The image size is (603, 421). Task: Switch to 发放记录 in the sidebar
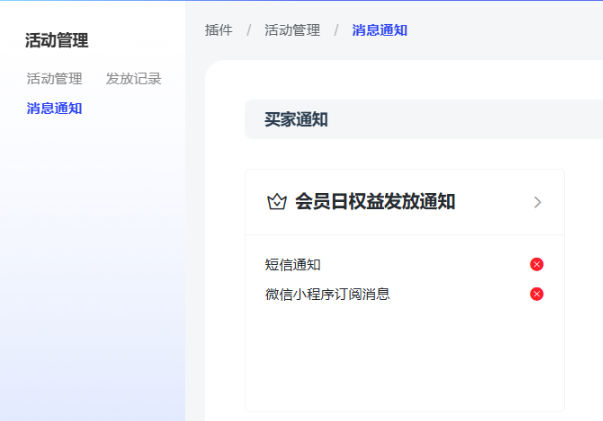[x=133, y=79]
